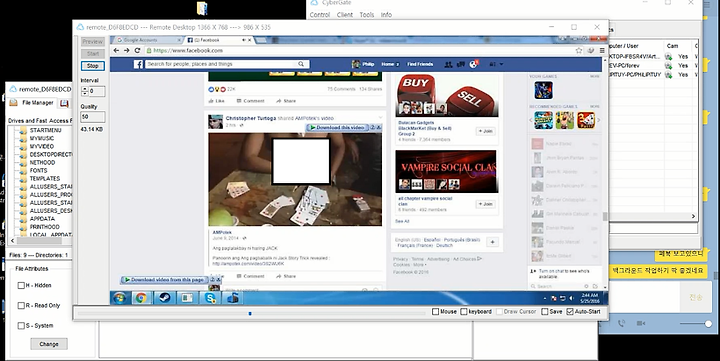Screen dimensions: 720x361
Task: Click recommended games right arrow
Action: 598,120
